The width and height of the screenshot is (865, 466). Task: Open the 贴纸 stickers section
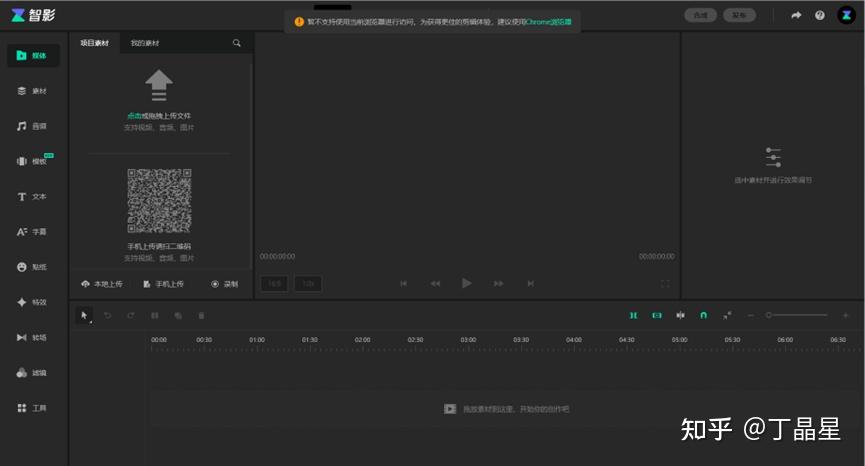33,267
